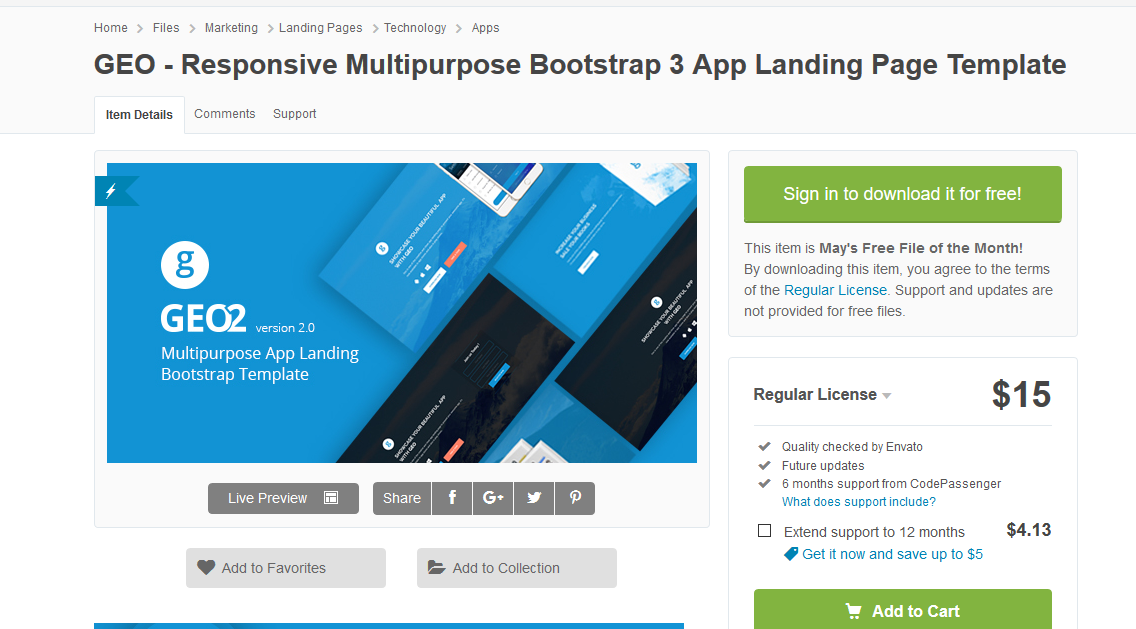
Task: Share the item on Google Plus
Action: click(493, 499)
